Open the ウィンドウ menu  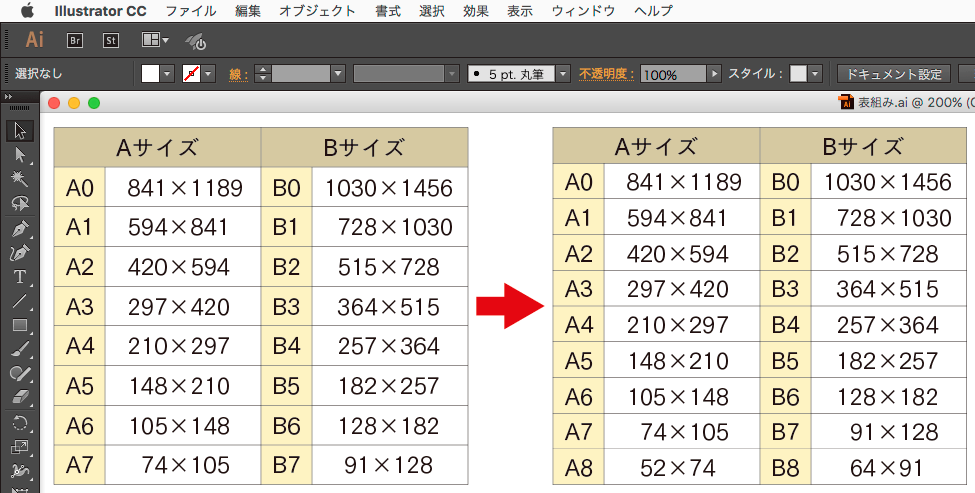point(583,11)
